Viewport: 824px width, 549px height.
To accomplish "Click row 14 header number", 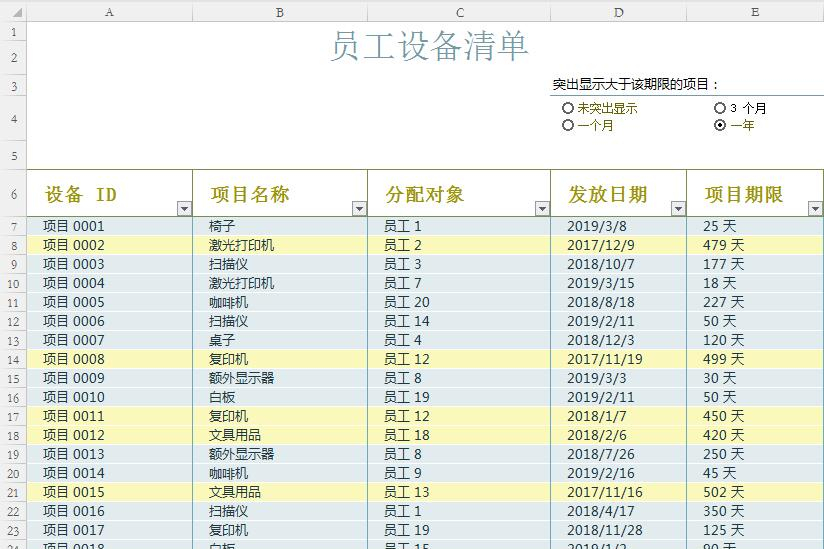I will click(x=13, y=360).
